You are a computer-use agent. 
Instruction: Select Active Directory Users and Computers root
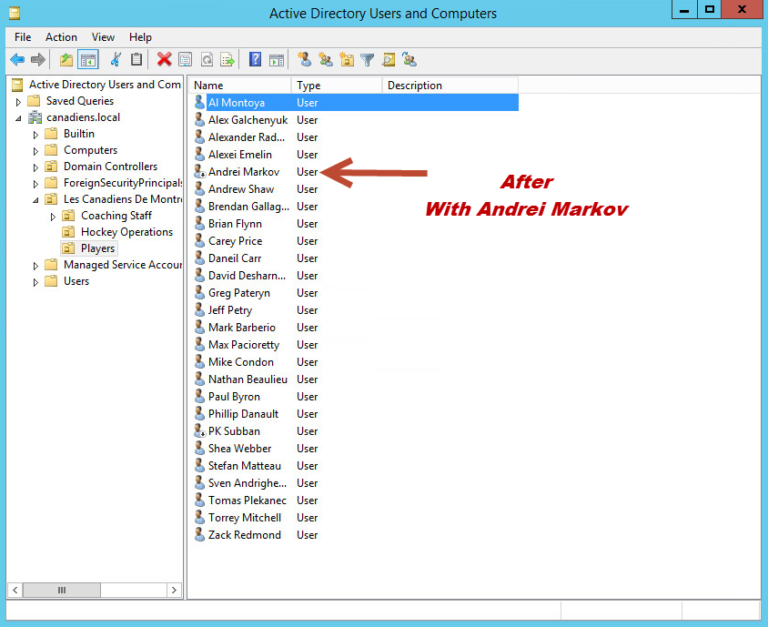(104, 84)
